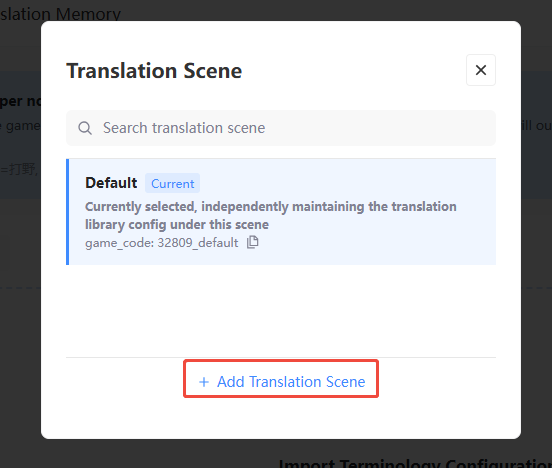Click the Translation Scene dialog title
552x468 pixels.
tap(154, 71)
